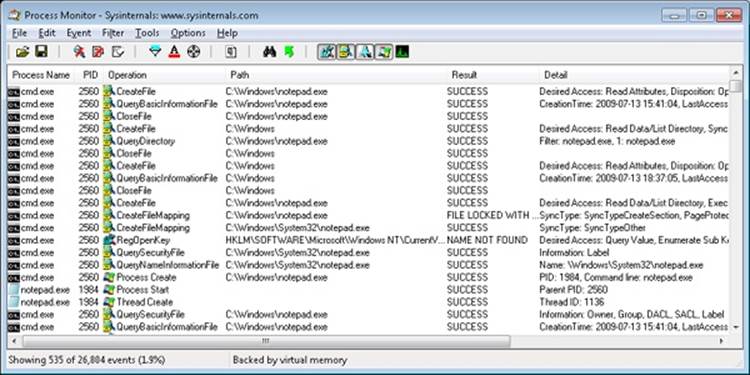Select the QueryDirectory operation text
This screenshot has height=375, width=750.
(145, 141)
